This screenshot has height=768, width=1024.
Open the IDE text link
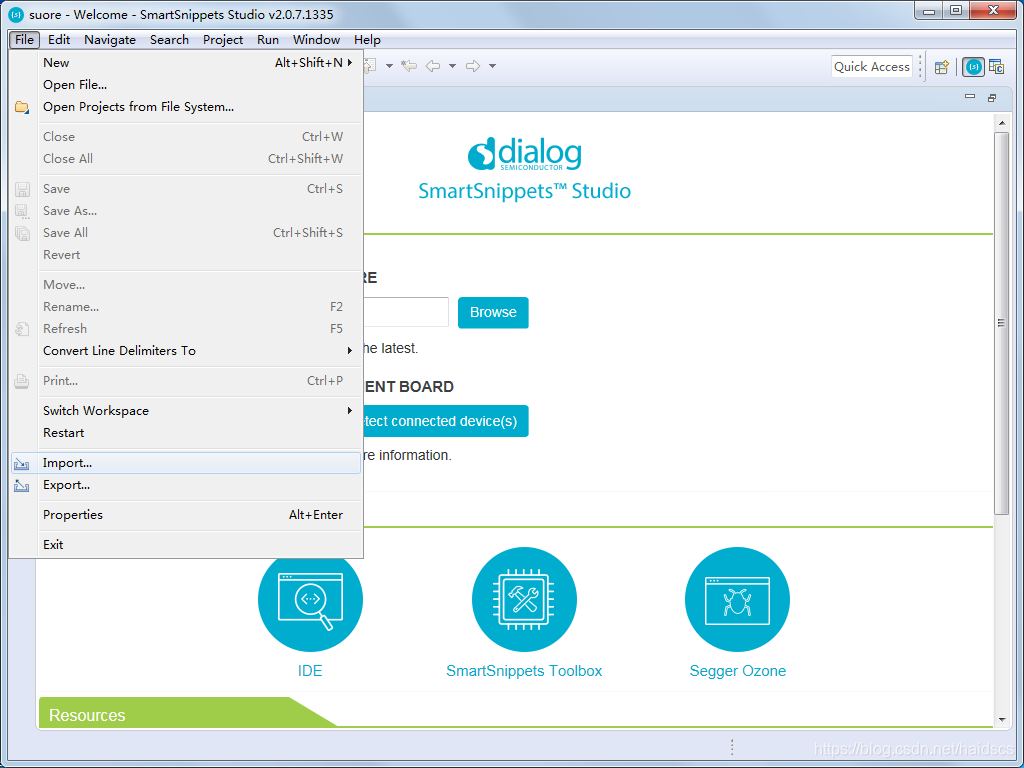310,671
